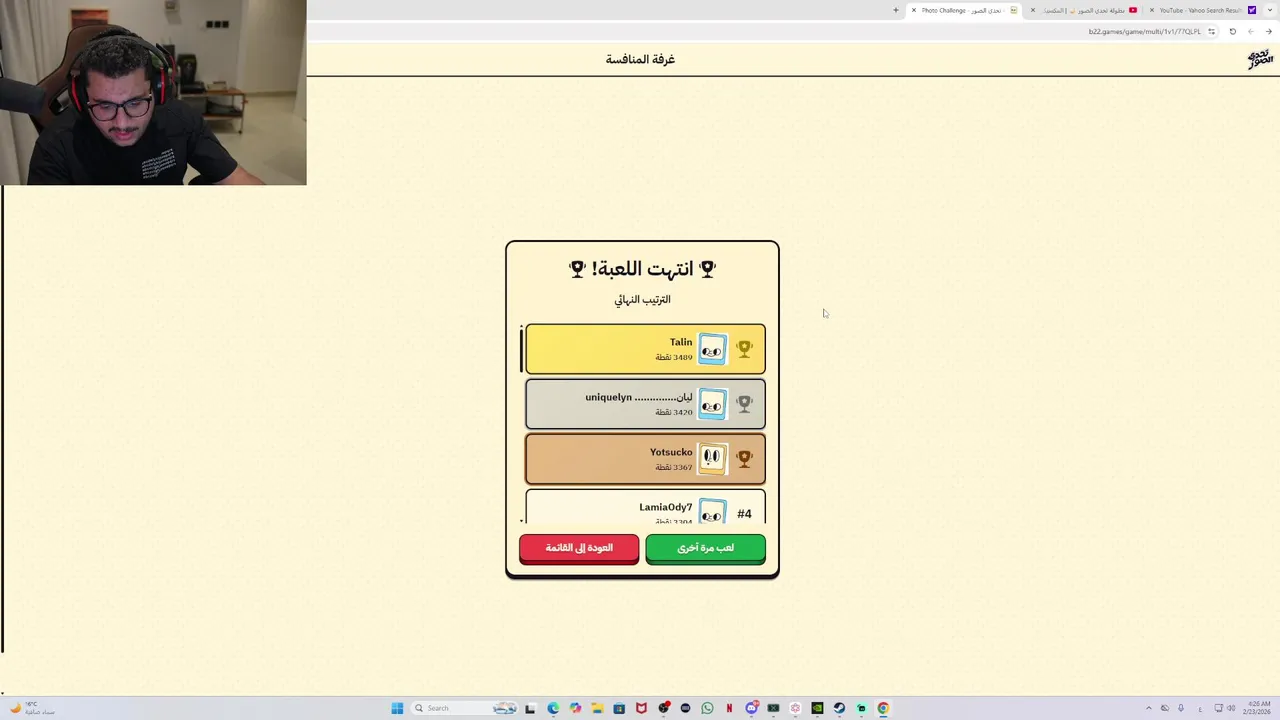Click Talin's avatar card
Screen dimensions: 1280x720
(712, 349)
